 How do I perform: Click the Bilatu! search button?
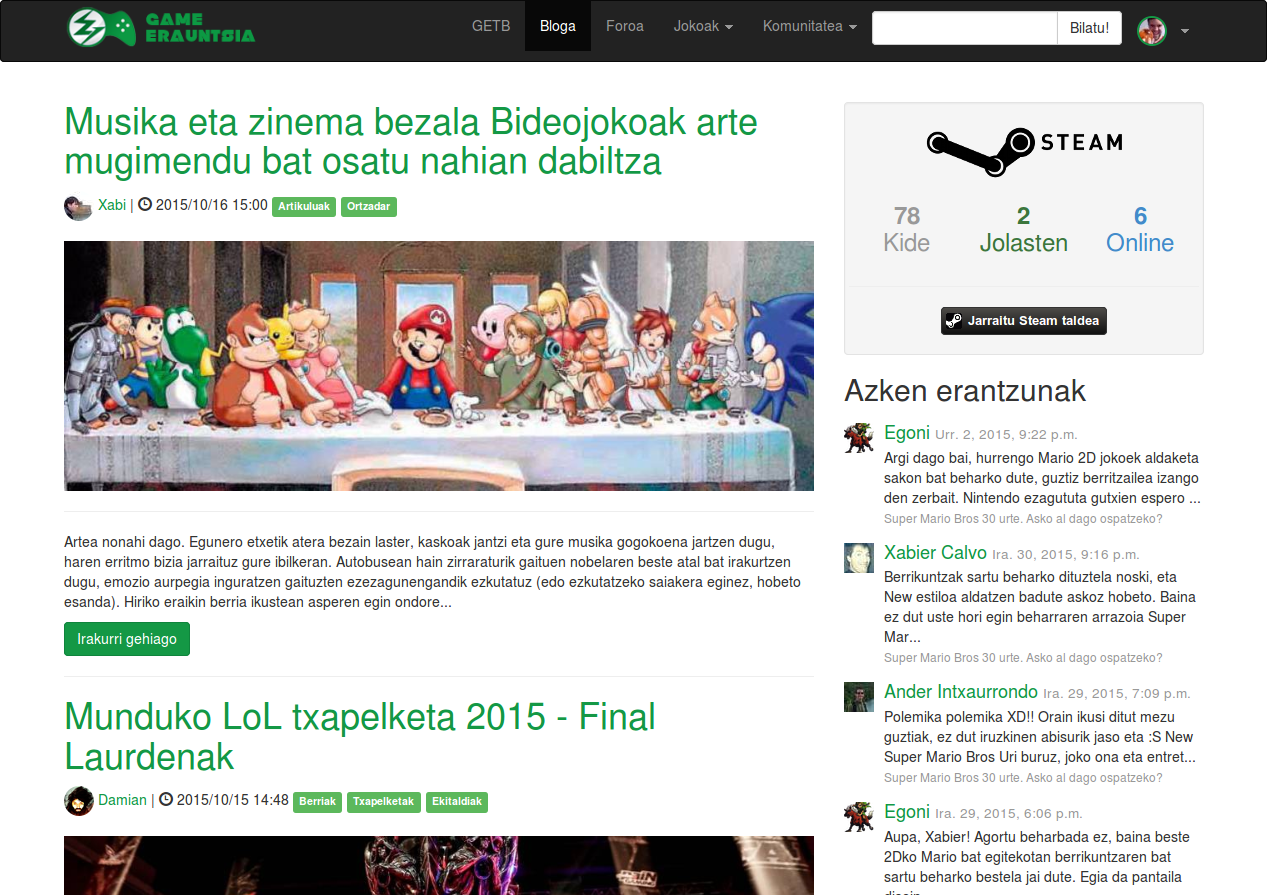tap(1089, 28)
